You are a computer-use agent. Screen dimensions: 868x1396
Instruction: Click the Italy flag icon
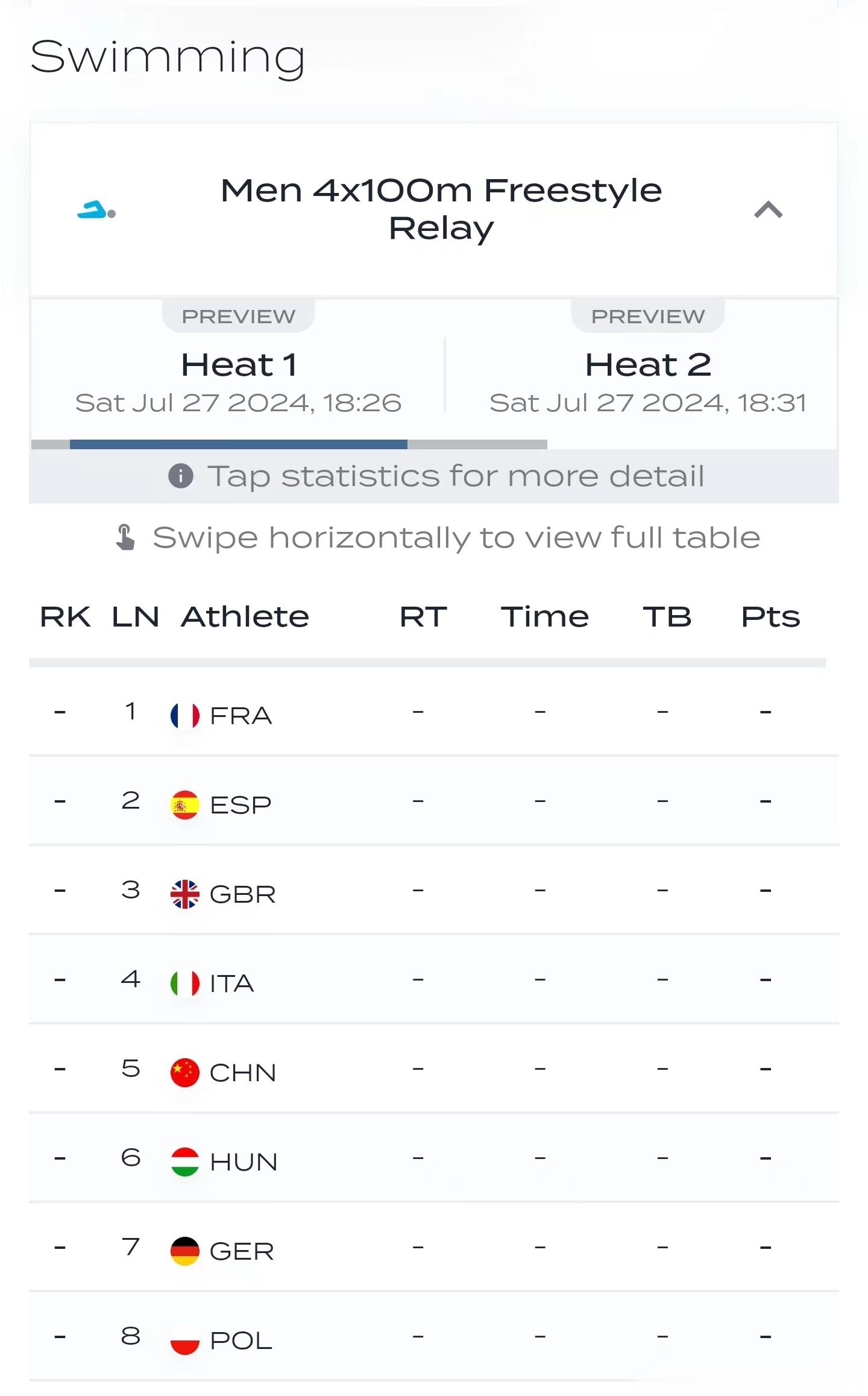pos(185,984)
